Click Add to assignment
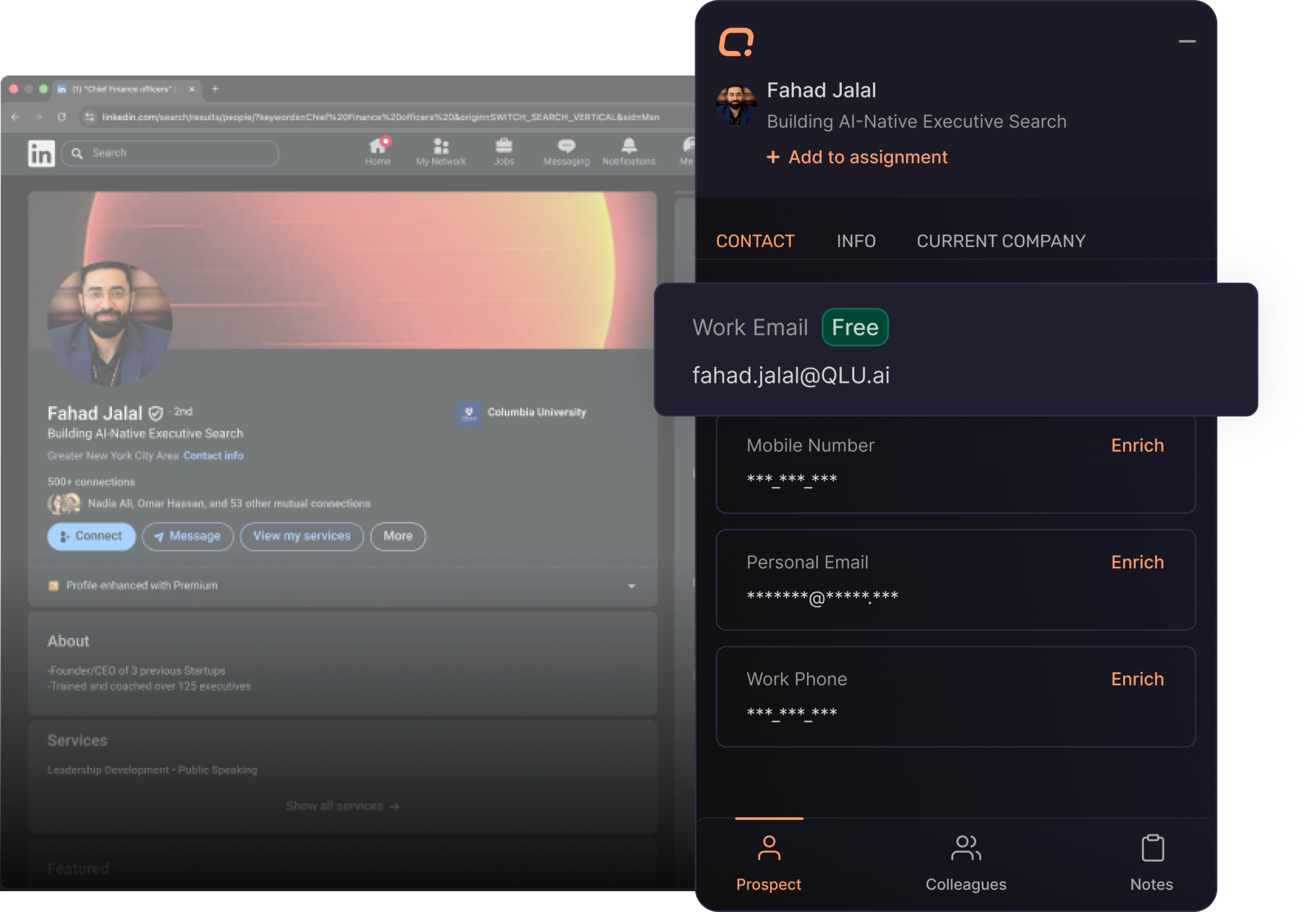 856,157
